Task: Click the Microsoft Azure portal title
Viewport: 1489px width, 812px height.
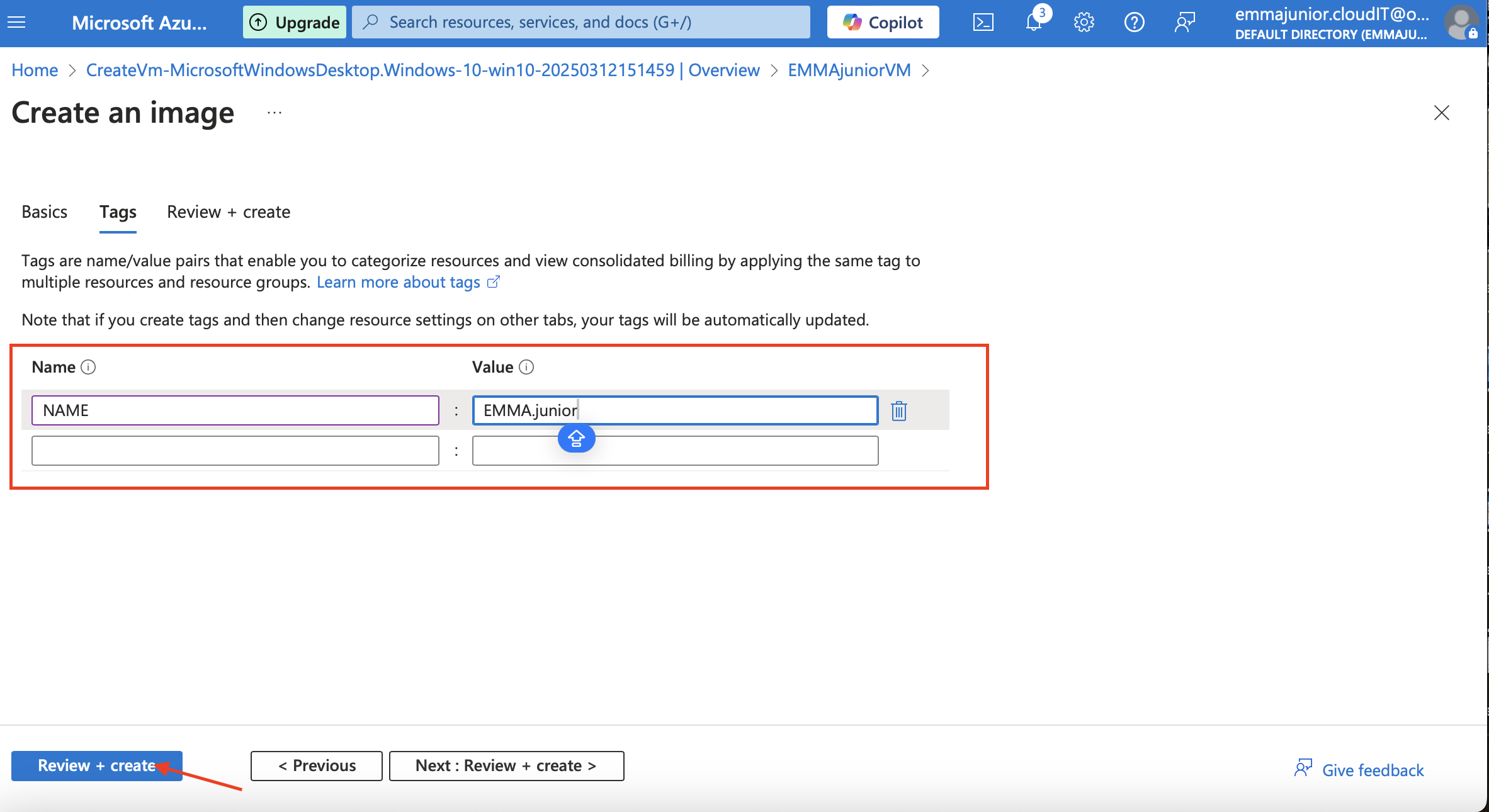Action: 139,23
